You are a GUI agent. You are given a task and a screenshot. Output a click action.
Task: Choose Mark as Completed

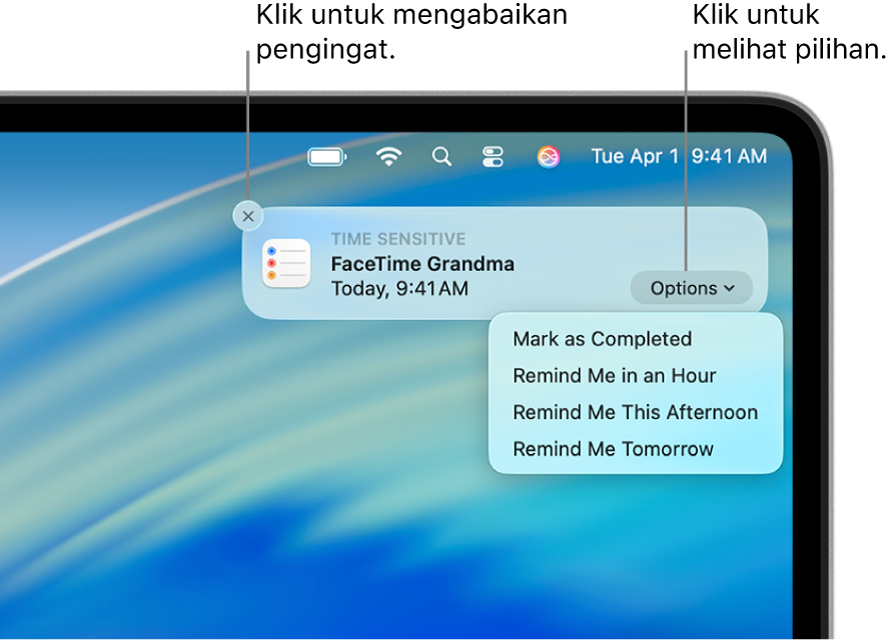pos(602,339)
